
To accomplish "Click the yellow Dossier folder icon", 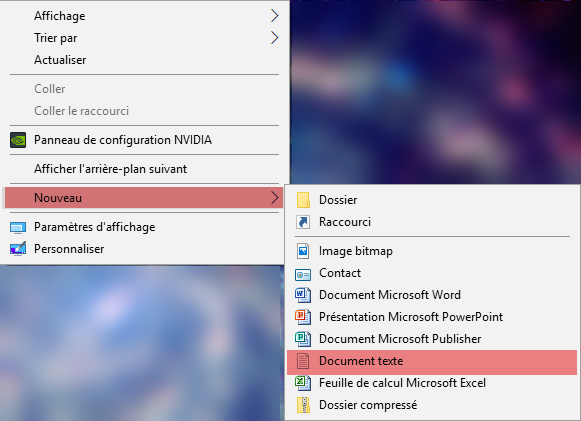I will (303, 200).
